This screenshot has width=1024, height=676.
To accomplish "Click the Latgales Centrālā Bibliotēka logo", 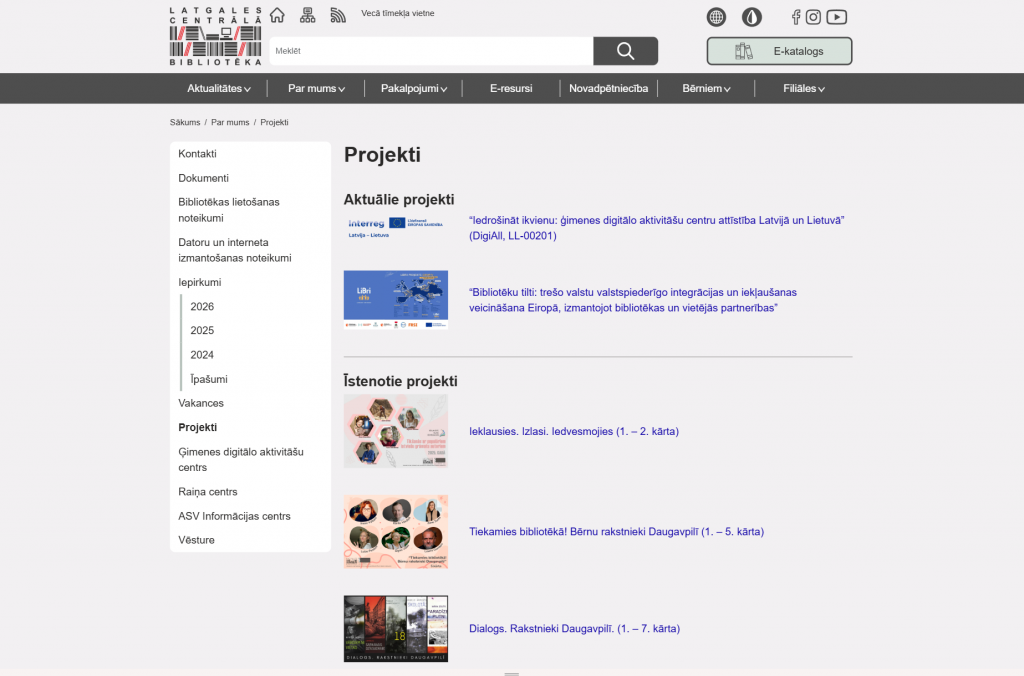I will tap(215, 36).
